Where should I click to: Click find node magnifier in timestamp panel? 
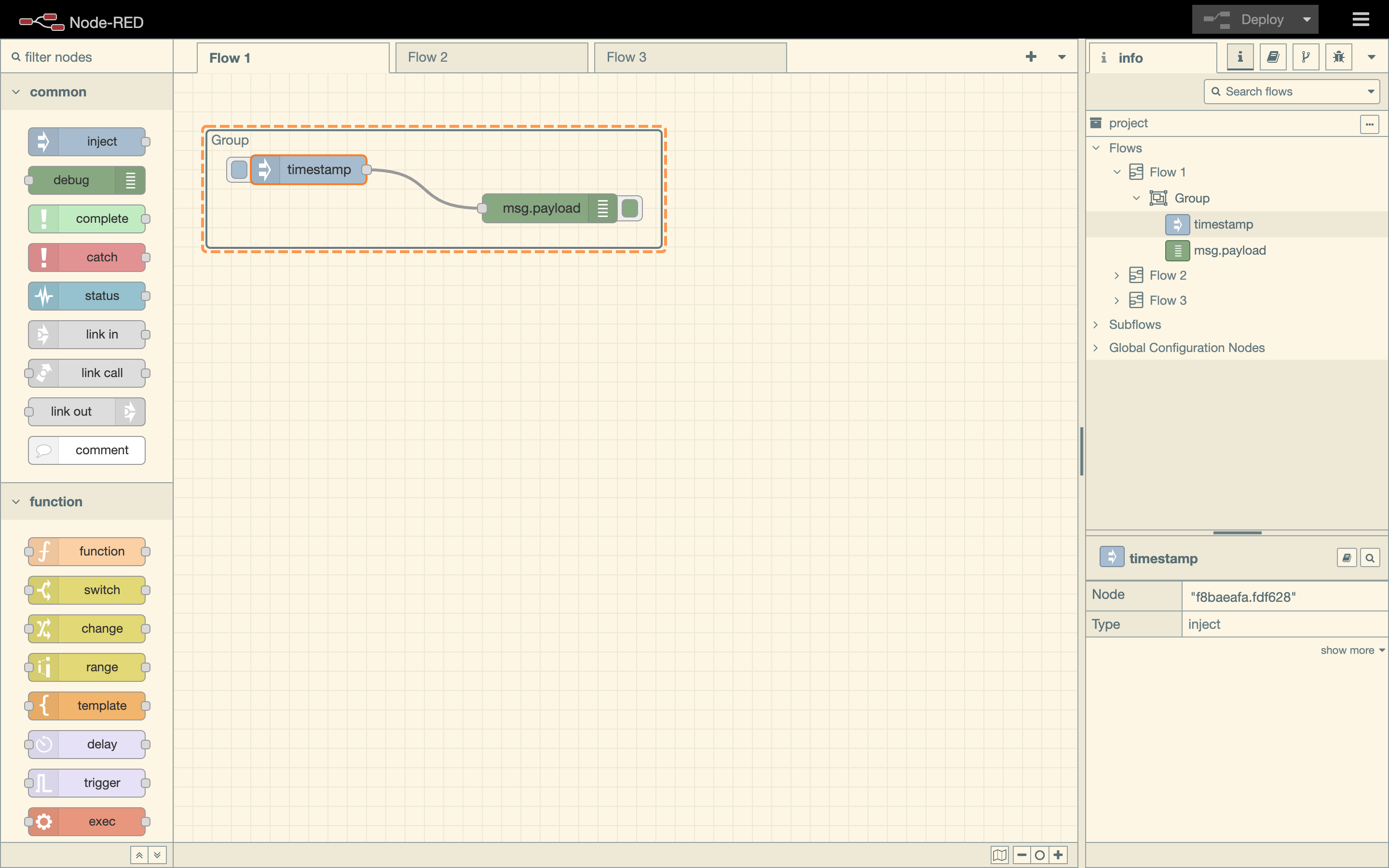[x=1370, y=558]
